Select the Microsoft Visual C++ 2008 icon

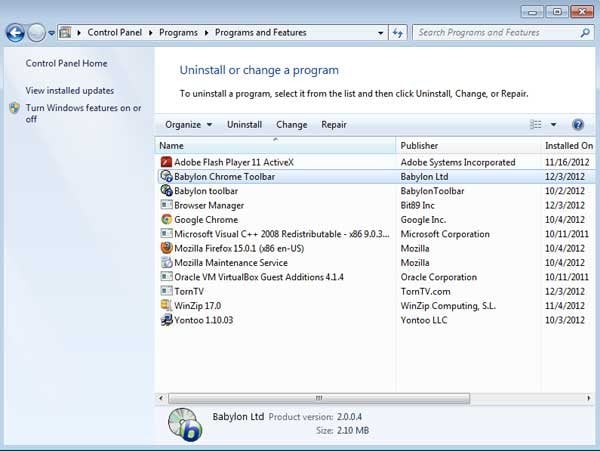click(166, 234)
